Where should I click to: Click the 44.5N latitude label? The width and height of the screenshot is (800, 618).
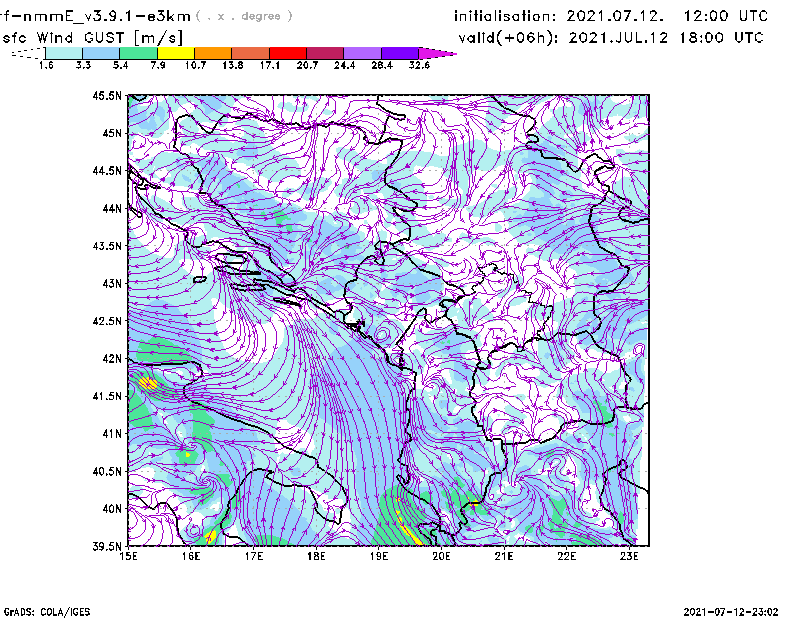point(107,170)
